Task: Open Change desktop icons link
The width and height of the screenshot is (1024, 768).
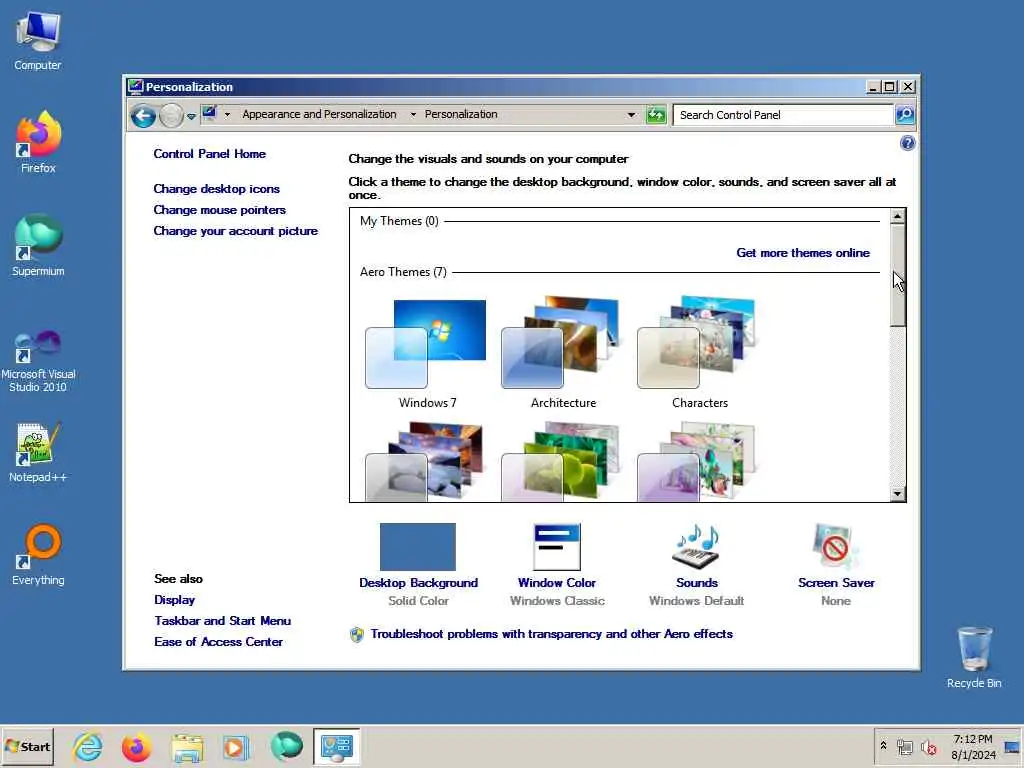Action: point(216,189)
